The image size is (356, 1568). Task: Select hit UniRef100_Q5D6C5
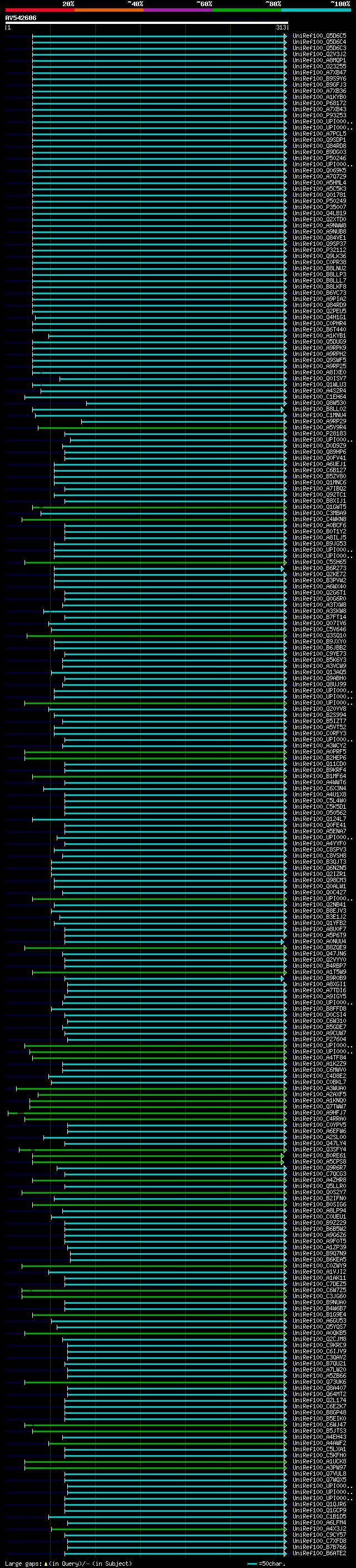click(319, 36)
